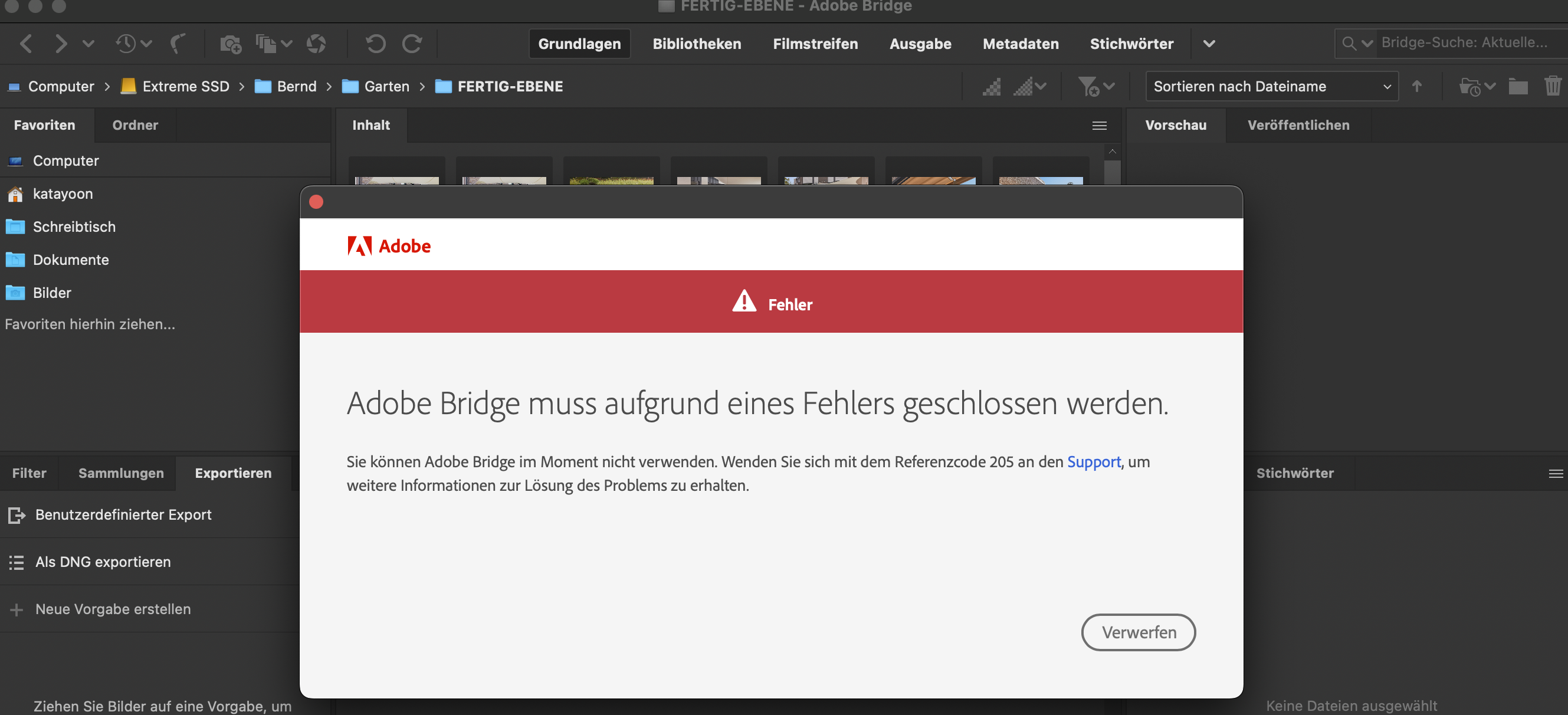Screen dimensions: 1568x715
Task: Toggle high quality thumbnails on demand
Action: coord(1024,87)
